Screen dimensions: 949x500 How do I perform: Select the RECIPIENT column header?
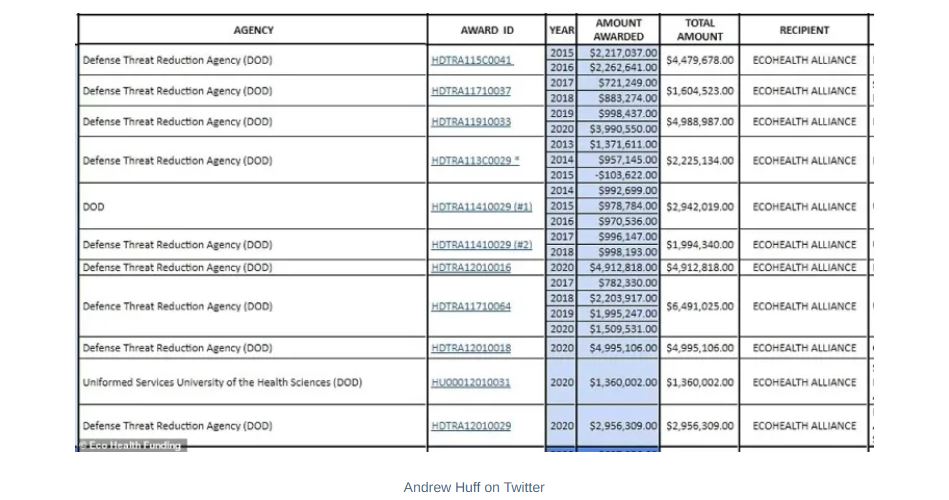[804, 30]
